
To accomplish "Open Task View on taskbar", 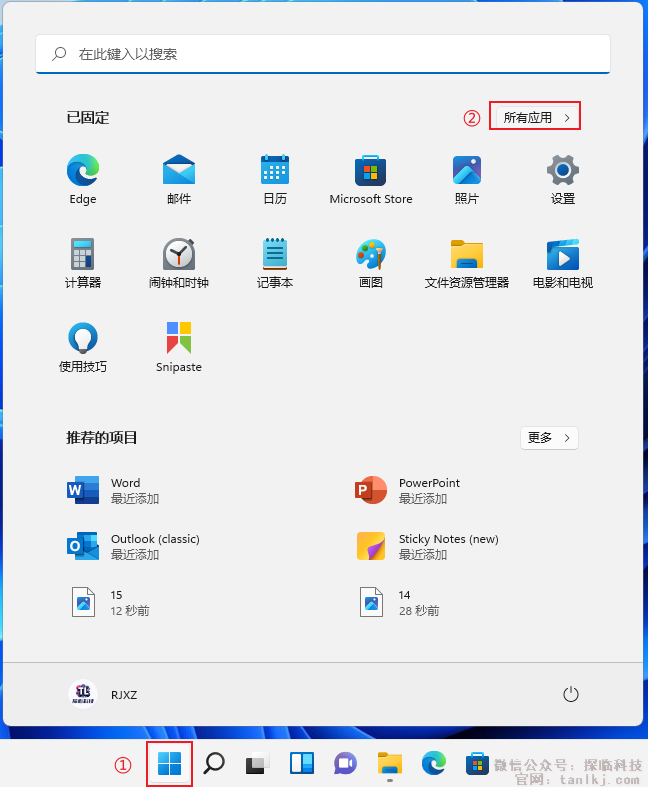I will pos(257,763).
